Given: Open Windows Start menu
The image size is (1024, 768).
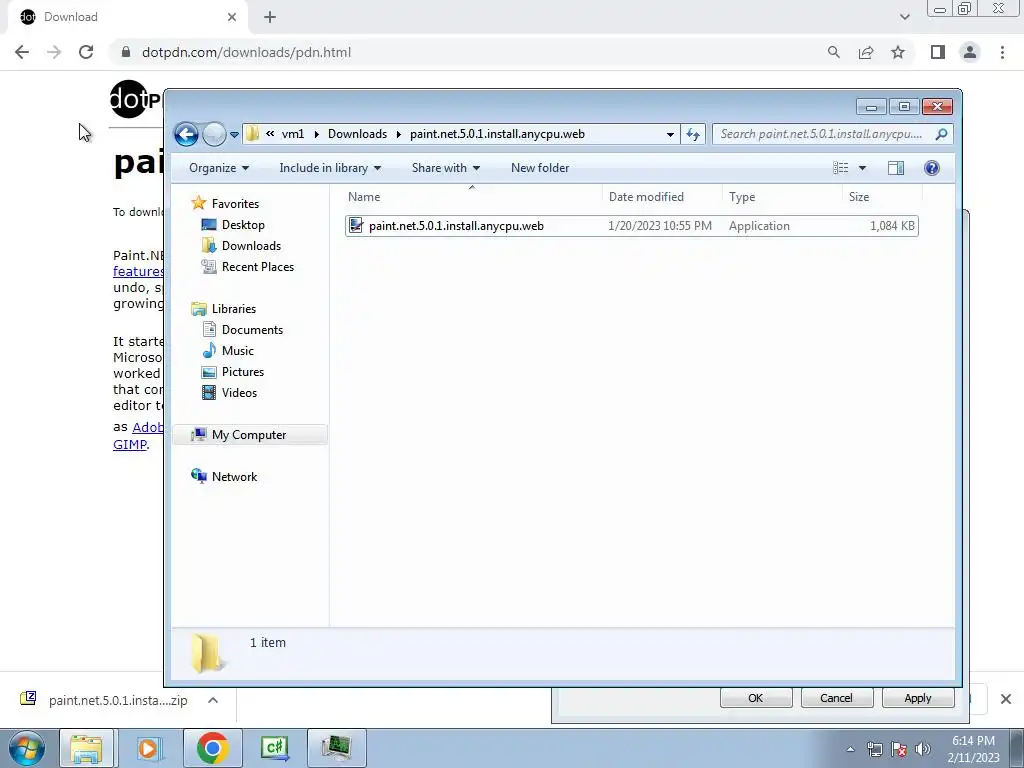Looking at the screenshot, I should [x=27, y=748].
